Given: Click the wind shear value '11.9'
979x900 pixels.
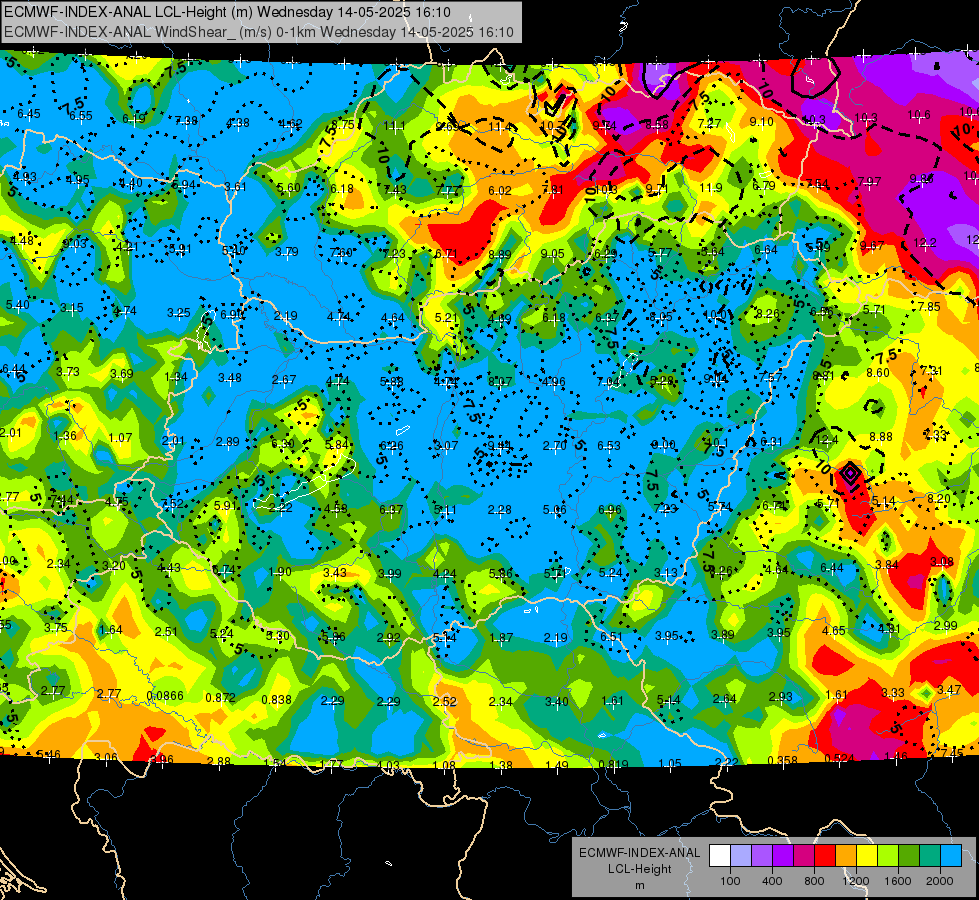Looking at the screenshot, I should coord(711,187).
